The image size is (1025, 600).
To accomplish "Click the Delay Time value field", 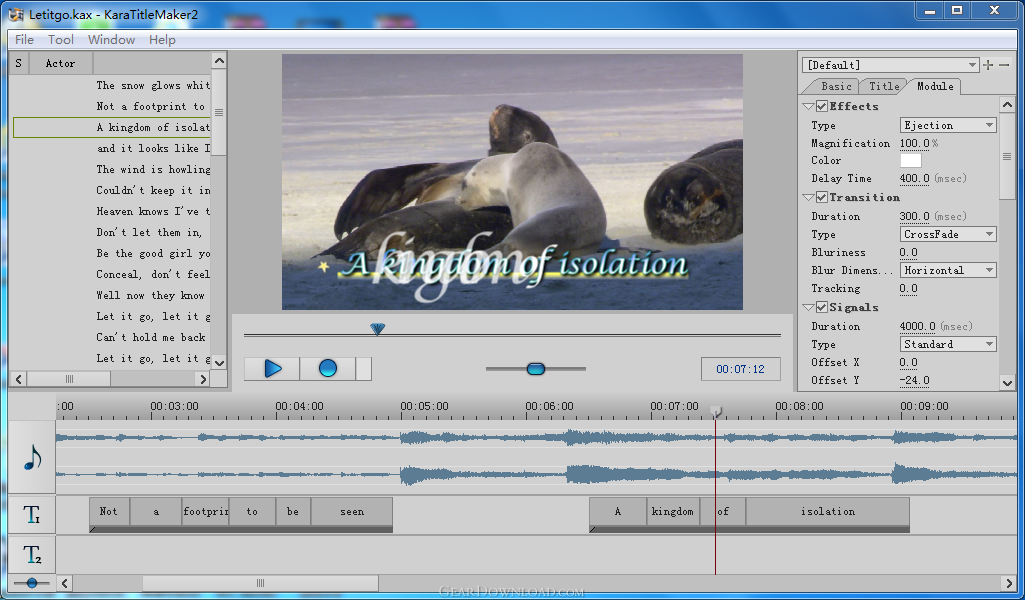I will coord(914,179).
